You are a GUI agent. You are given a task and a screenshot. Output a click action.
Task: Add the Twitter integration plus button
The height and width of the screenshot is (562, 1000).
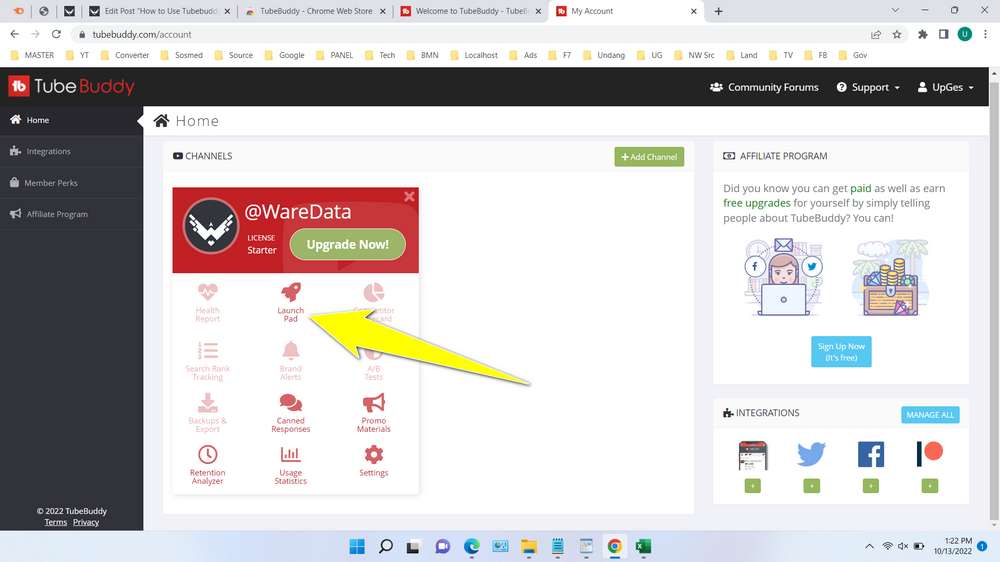click(x=811, y=486)
